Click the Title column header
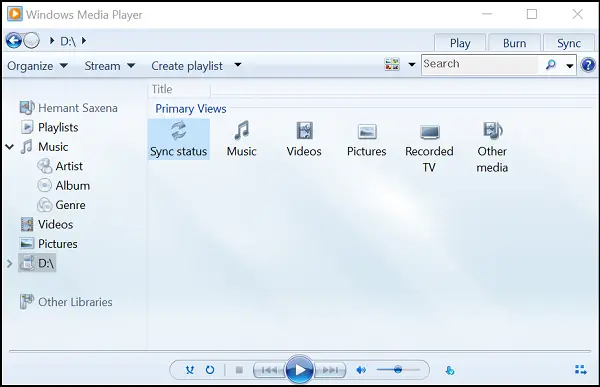Viewport: 600px width, 387px height. (x=179, y=89)
